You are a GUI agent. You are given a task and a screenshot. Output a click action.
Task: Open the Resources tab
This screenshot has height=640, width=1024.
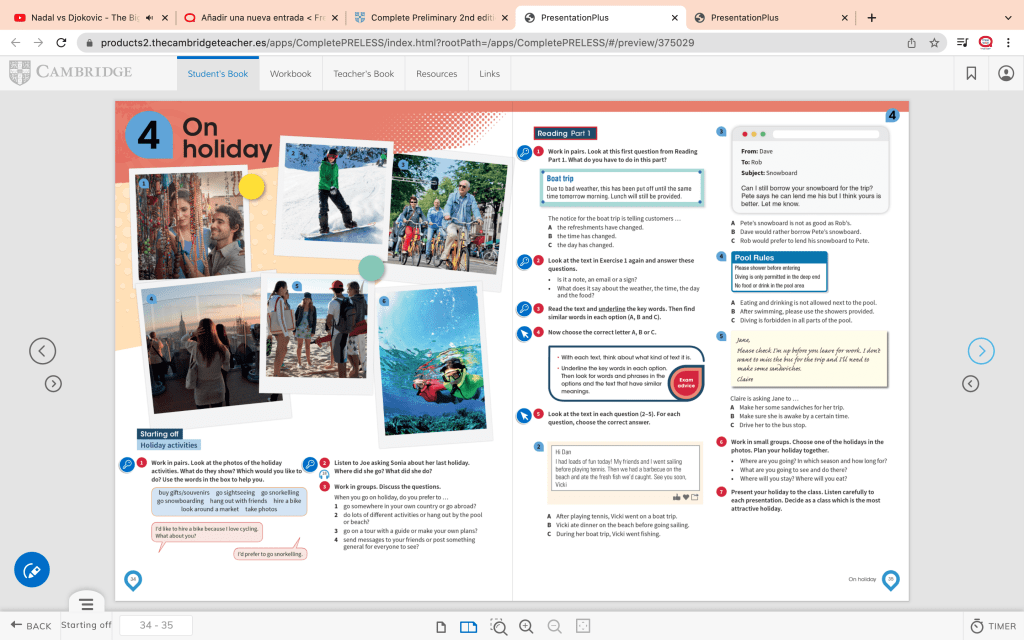436,74
